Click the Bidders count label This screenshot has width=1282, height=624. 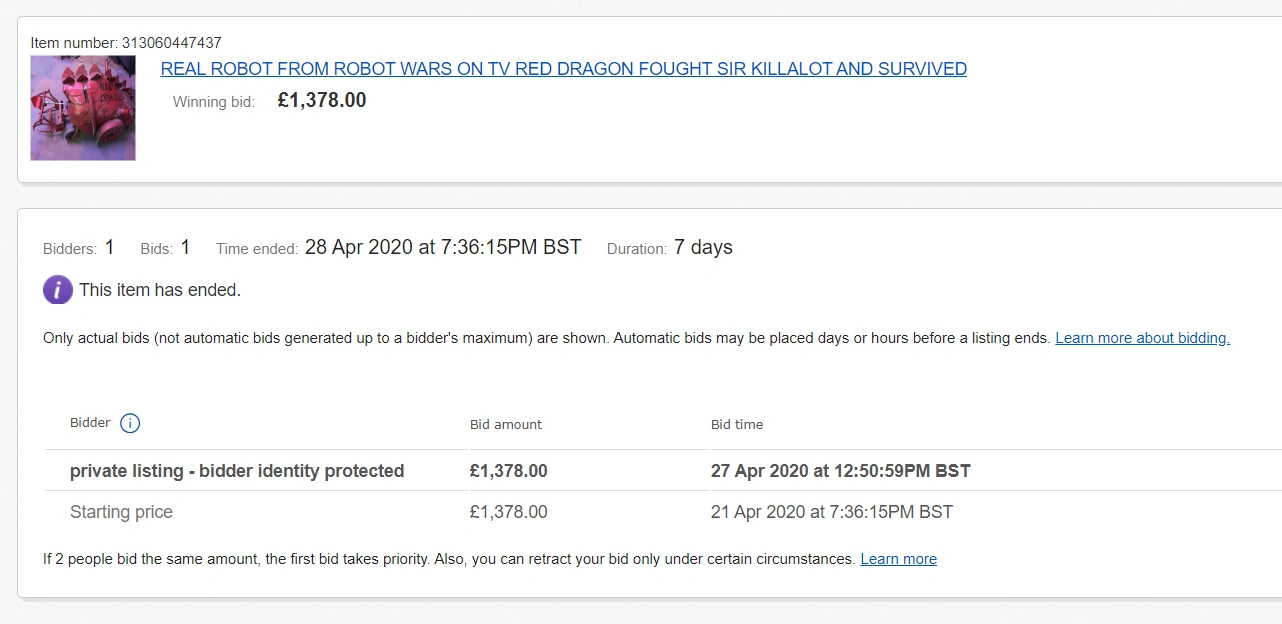click(70, 249)
